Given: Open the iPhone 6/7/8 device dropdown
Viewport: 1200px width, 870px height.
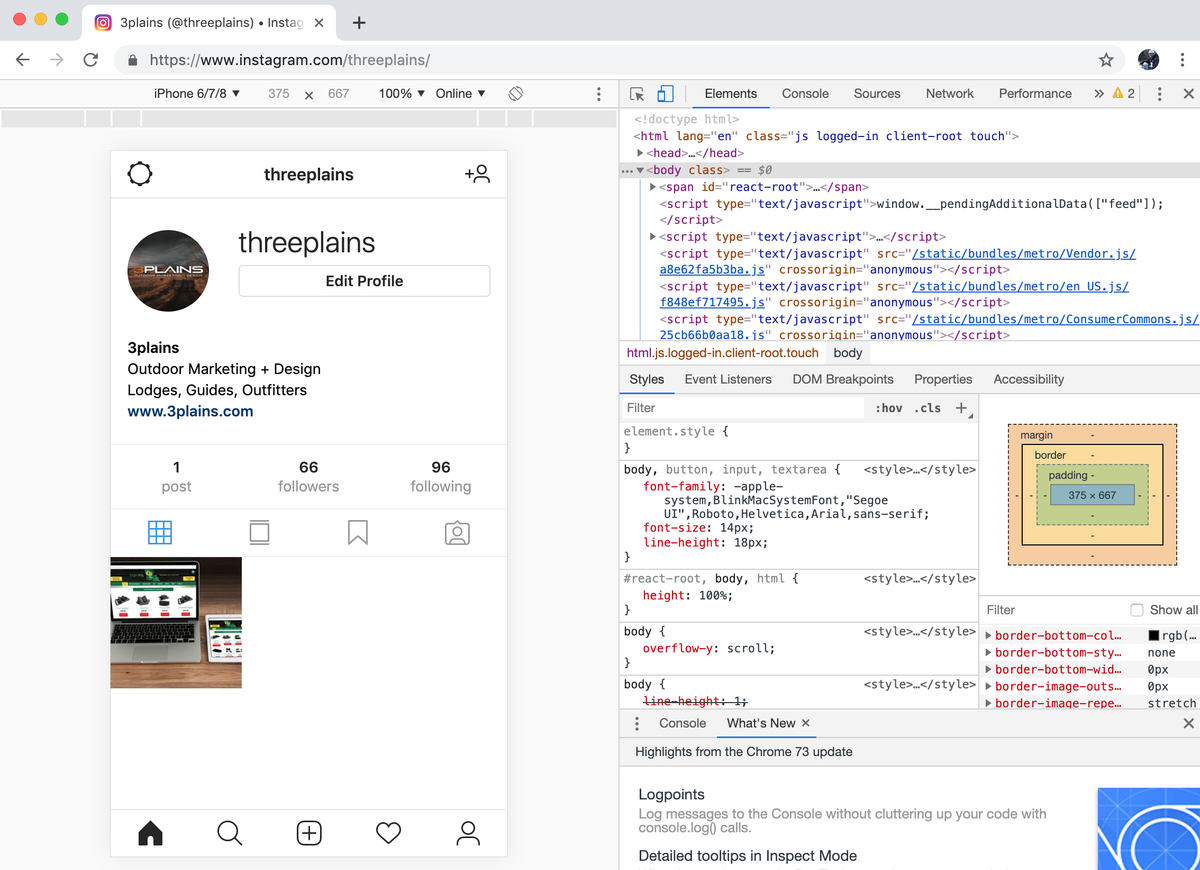Looking at the screenshot, I should tap(197, 93).
